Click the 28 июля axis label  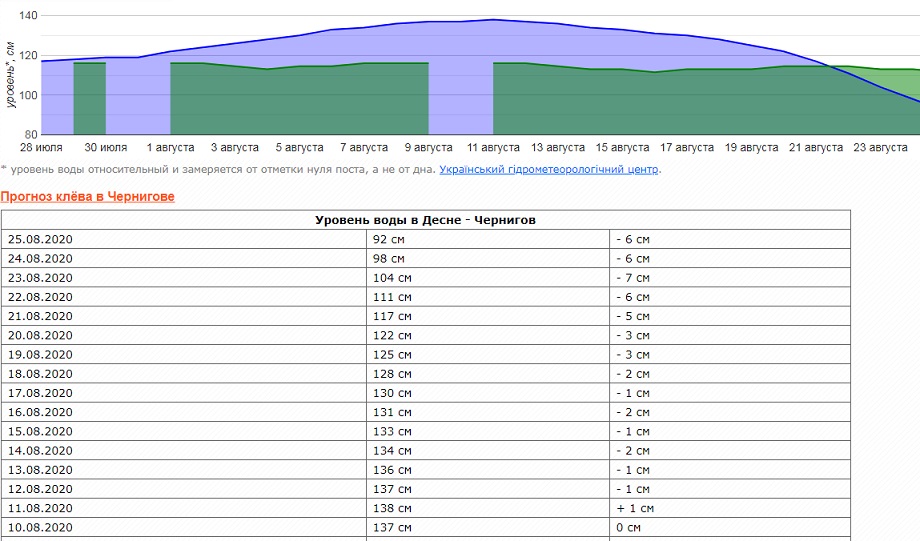pos(39,148)
